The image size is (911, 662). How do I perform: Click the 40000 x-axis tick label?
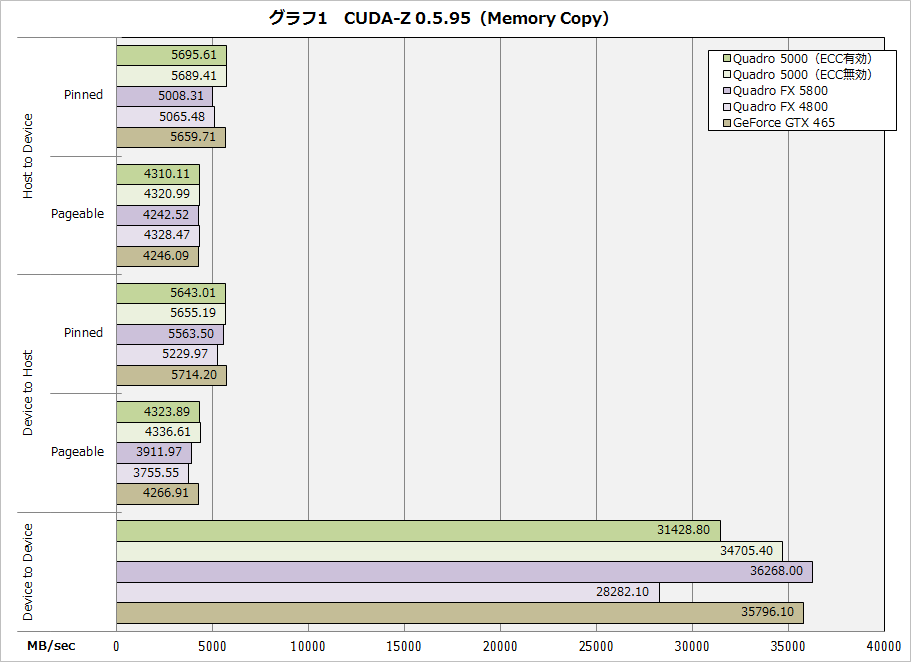pos(883,645)
